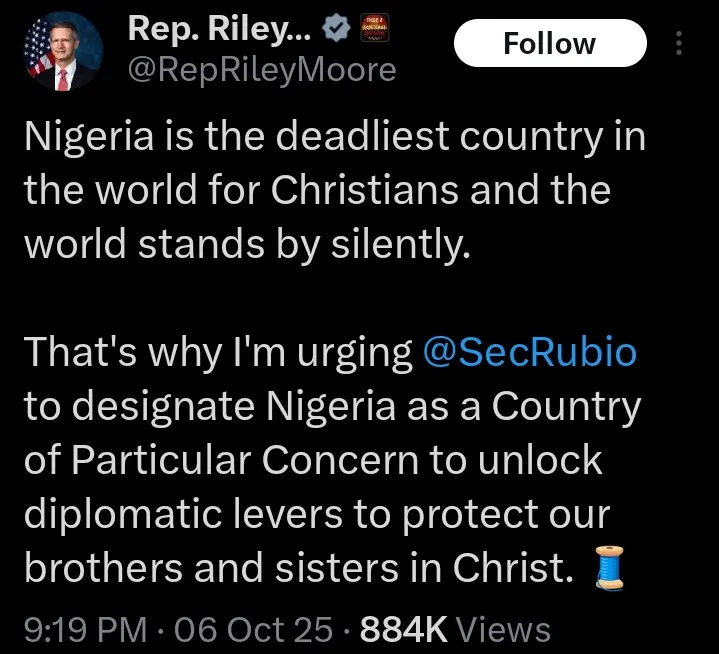Click the text "the world for Christians and the"
The image size is (719, 654).
tap(317, 191)
